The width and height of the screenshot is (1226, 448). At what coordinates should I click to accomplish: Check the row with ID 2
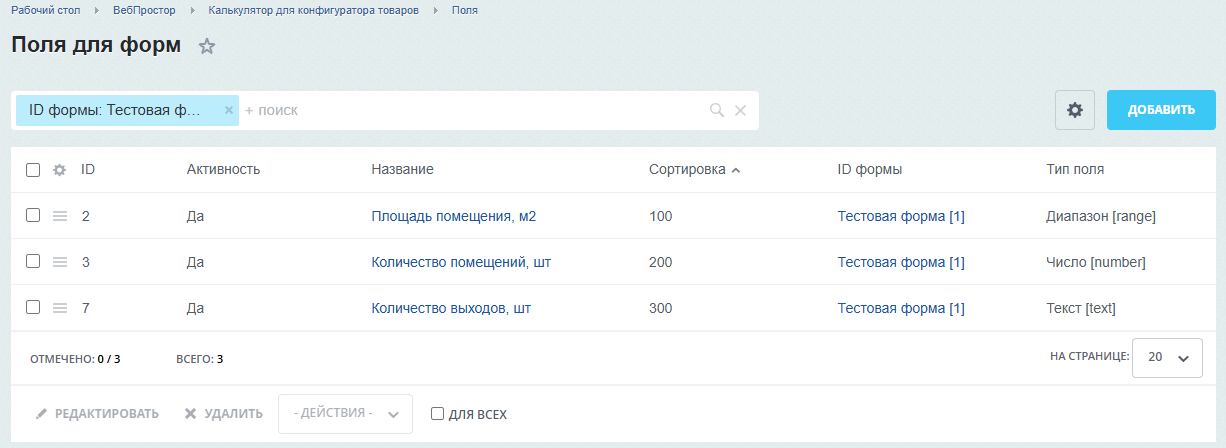33,215
